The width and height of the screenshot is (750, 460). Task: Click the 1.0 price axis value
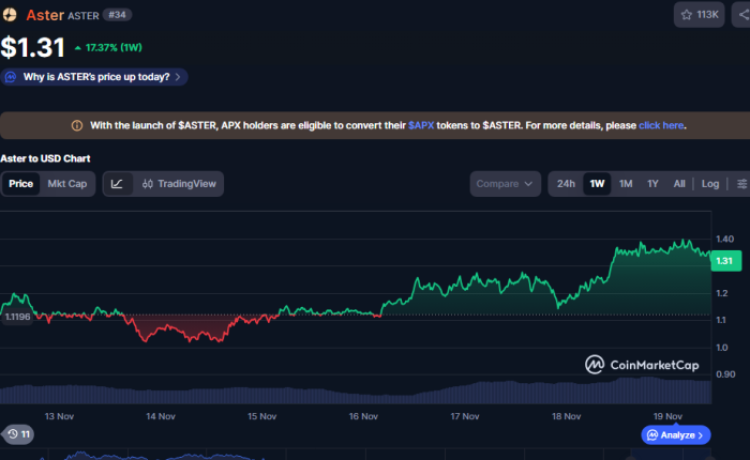tap(722, 348)
